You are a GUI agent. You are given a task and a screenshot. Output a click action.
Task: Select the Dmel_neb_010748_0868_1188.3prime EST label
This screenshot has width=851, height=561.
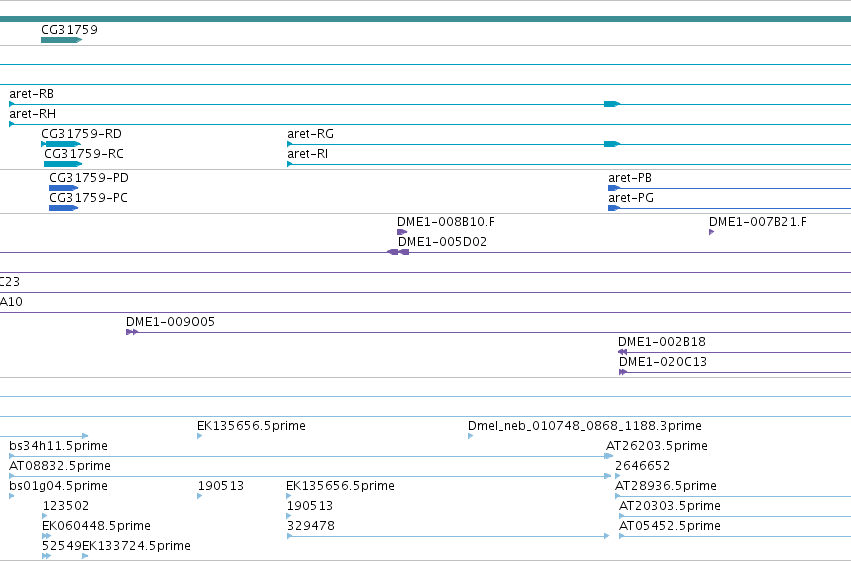pos(585,426)
